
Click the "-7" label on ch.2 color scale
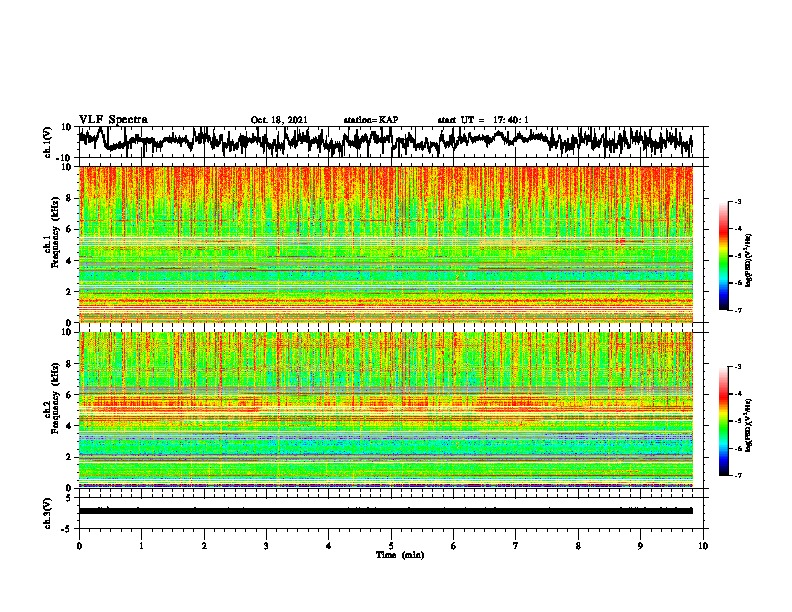point(738,475)
